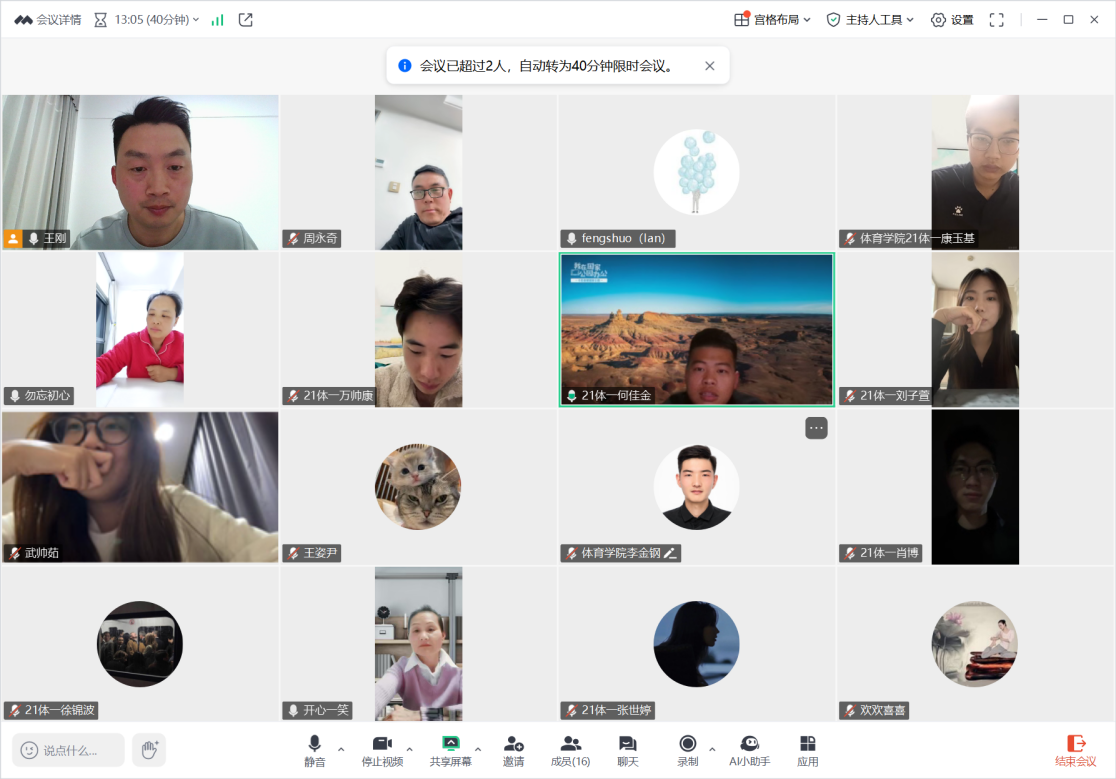Screen dimensions: 1116x779
Task: Expand the 宫格布局 layout dropdown
Action: pyautogui.click(x=772, y=20)
